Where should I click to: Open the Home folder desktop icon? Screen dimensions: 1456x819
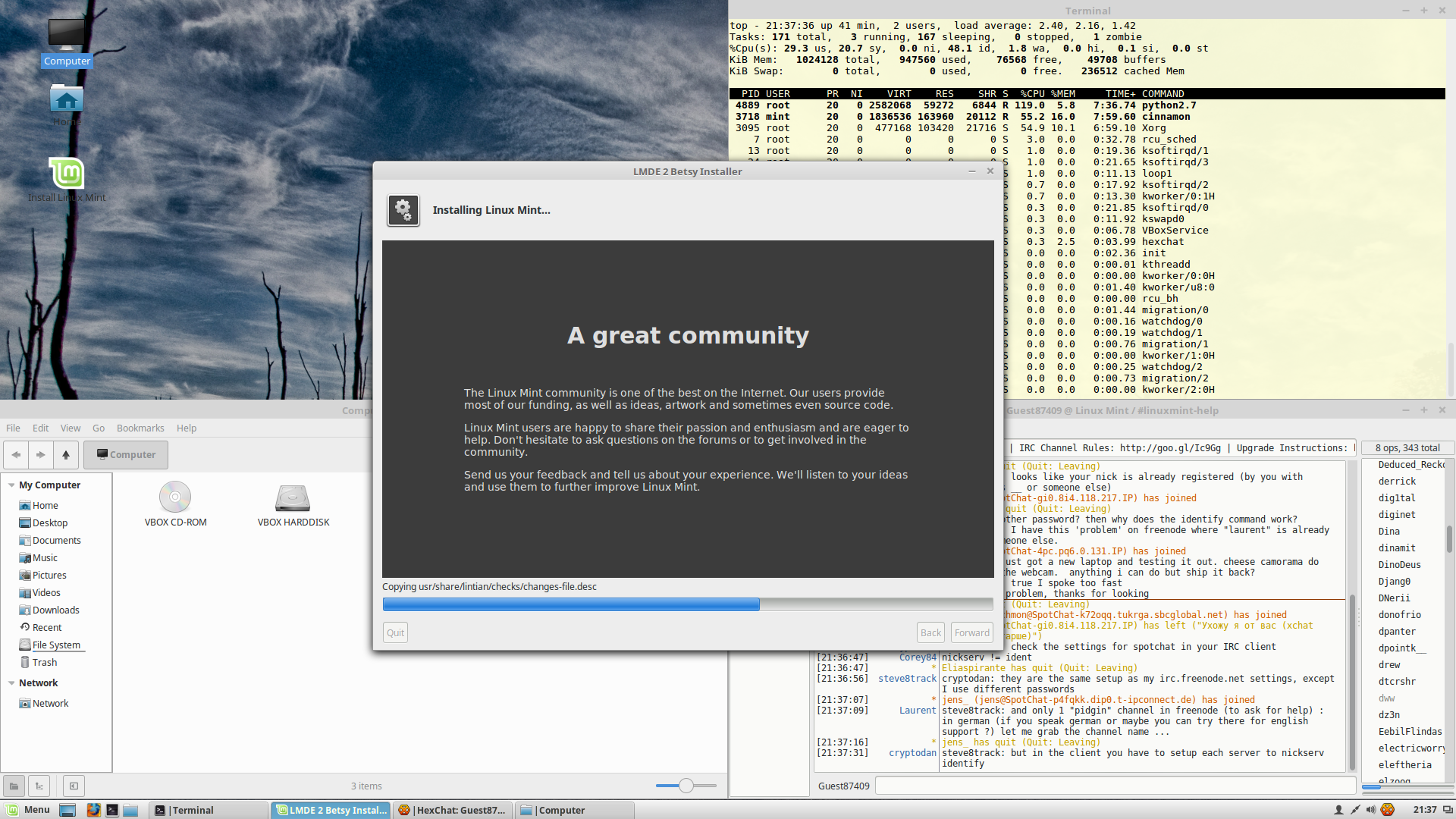pyautogui.click(x=67, y=105)
